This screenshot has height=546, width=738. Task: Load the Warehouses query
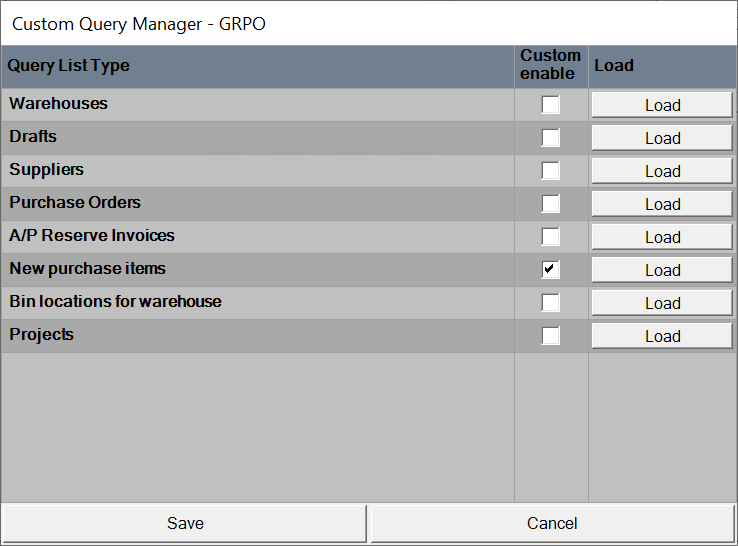click(662, 105)
